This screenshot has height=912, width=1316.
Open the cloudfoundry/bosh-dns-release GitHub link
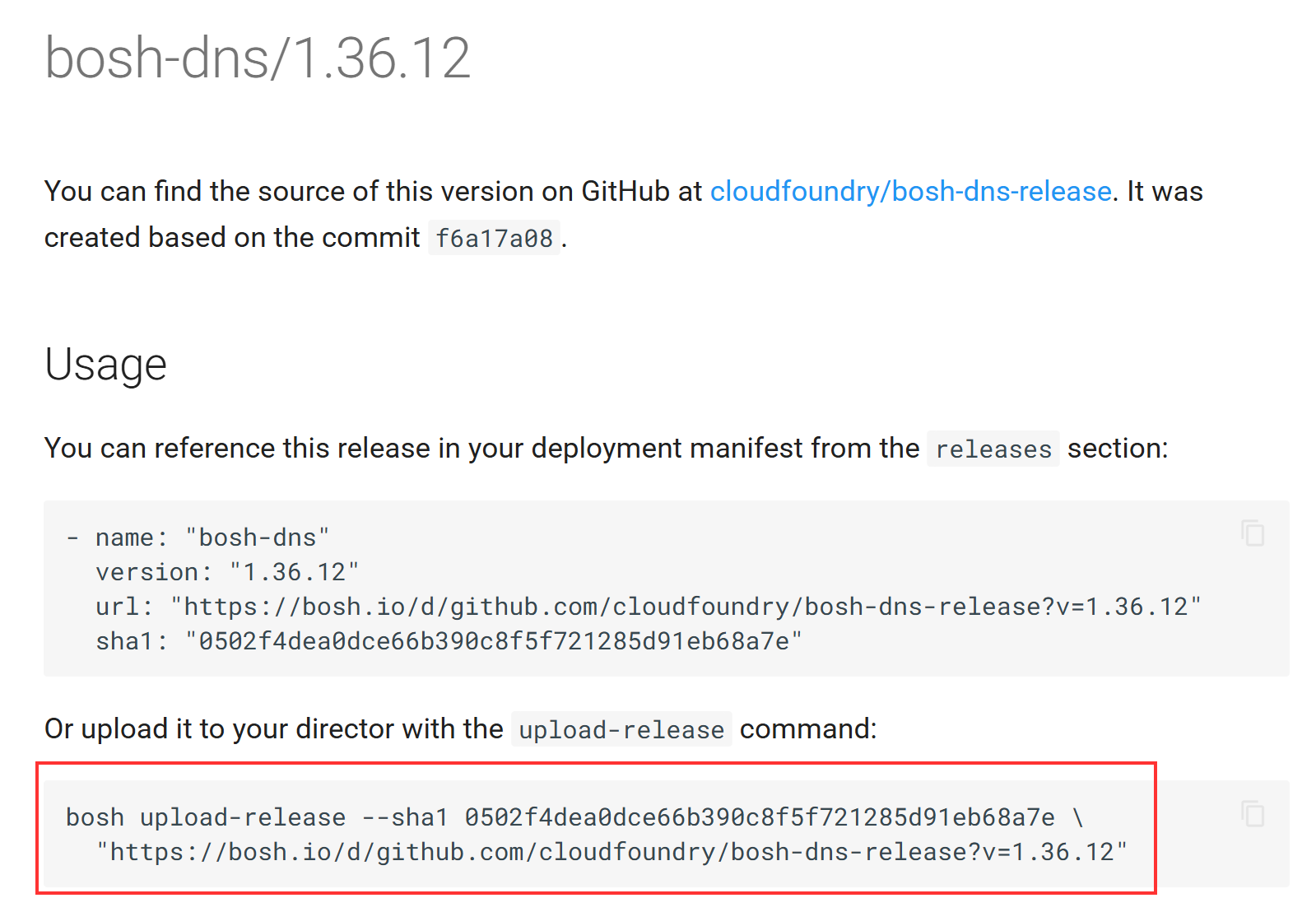[910, 191]
